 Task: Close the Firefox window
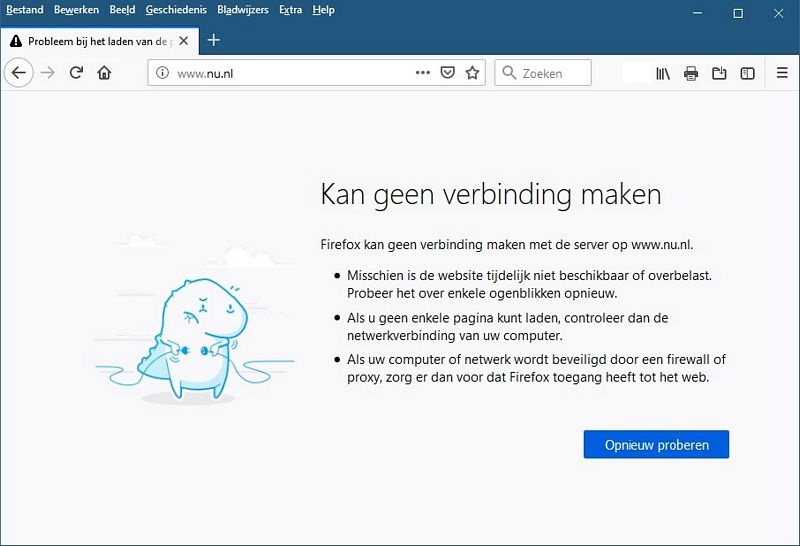[778, 13]
